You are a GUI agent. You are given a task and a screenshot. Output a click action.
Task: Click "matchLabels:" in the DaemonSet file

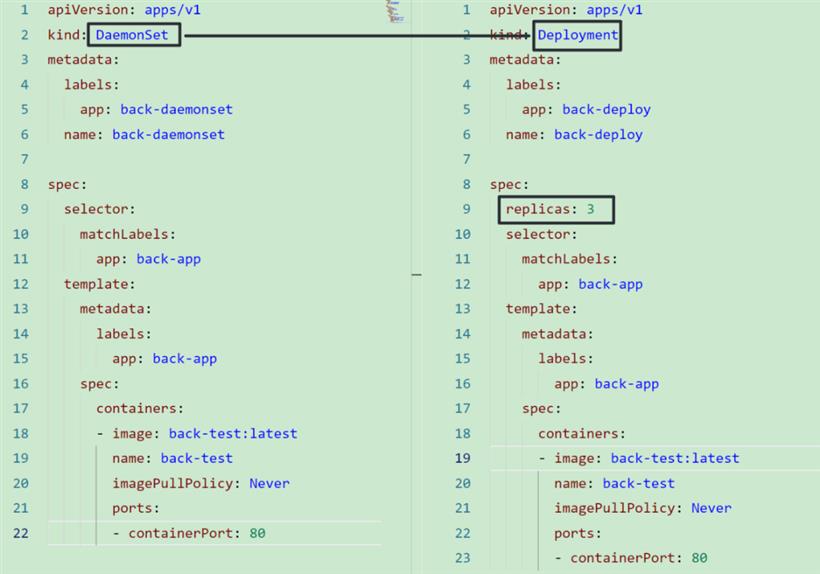tap(128, 234)
